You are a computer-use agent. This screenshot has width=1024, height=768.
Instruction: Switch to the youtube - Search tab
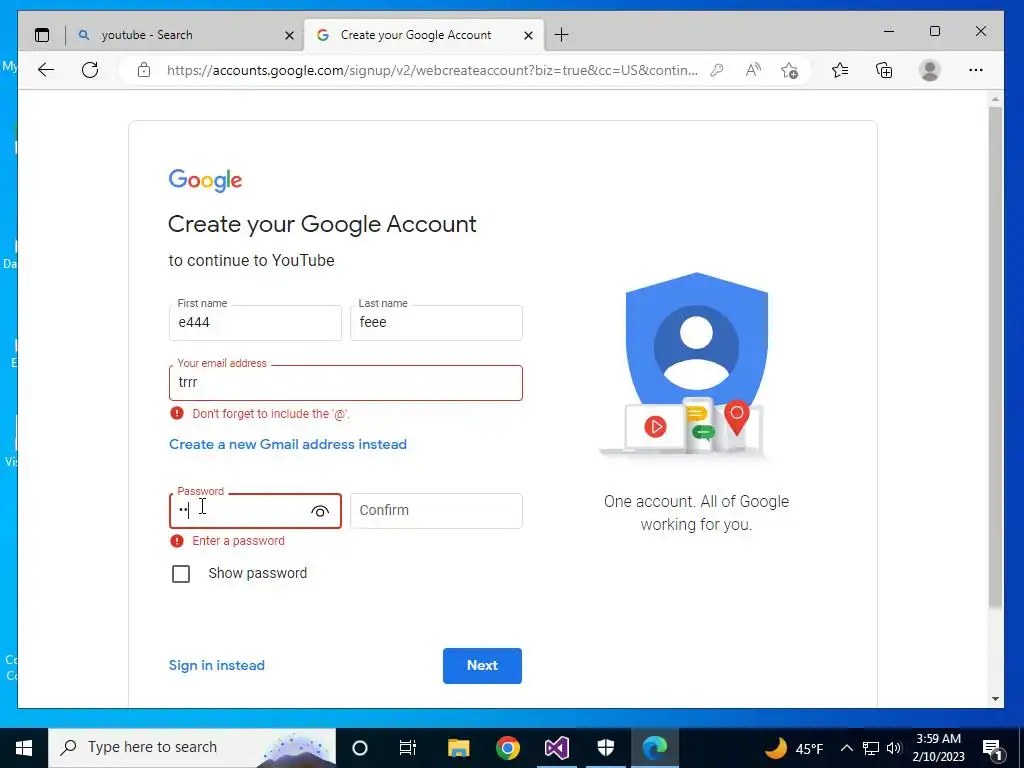click(184, 35)
